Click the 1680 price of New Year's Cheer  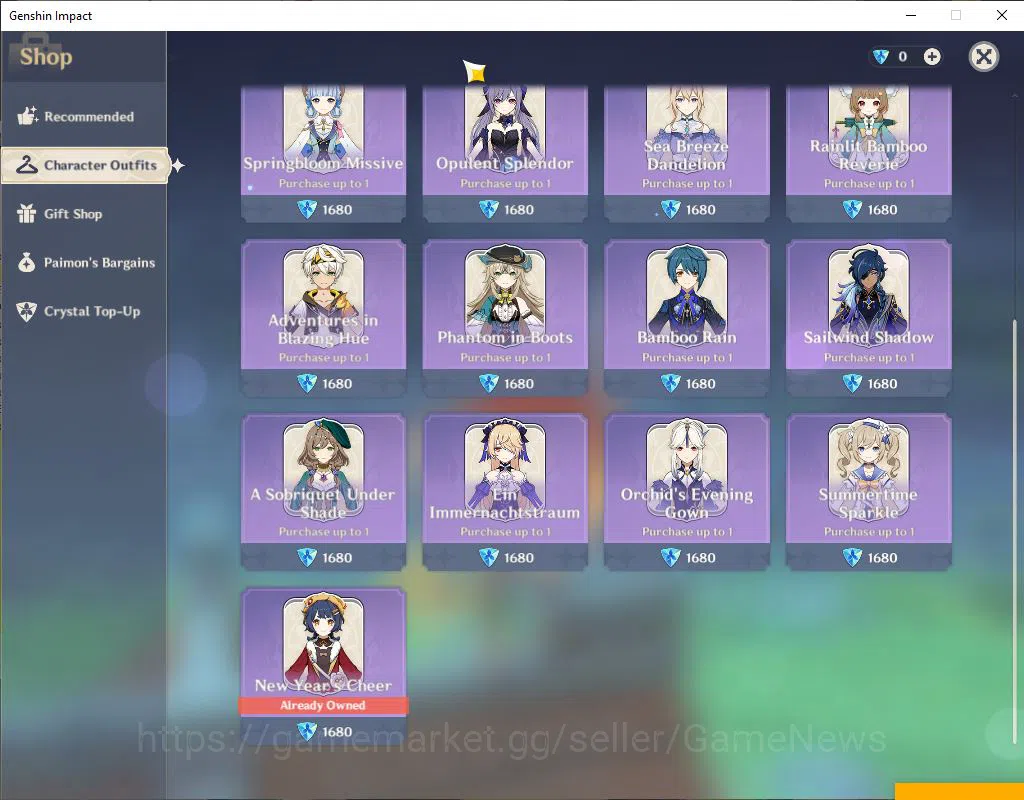(x=338, y=732)
